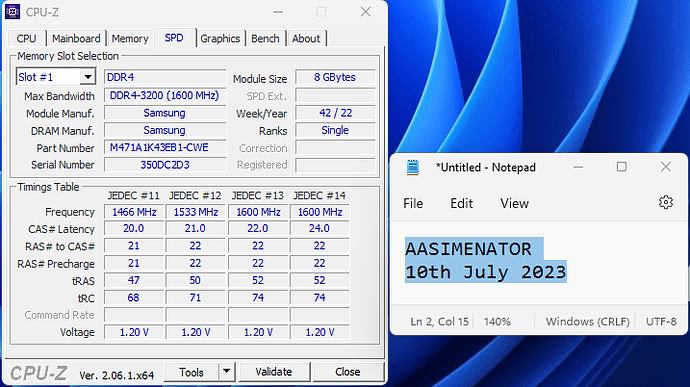Click the Close button in CPU-Z
This screenshot has width=690, height=387.
pos(348,372)
